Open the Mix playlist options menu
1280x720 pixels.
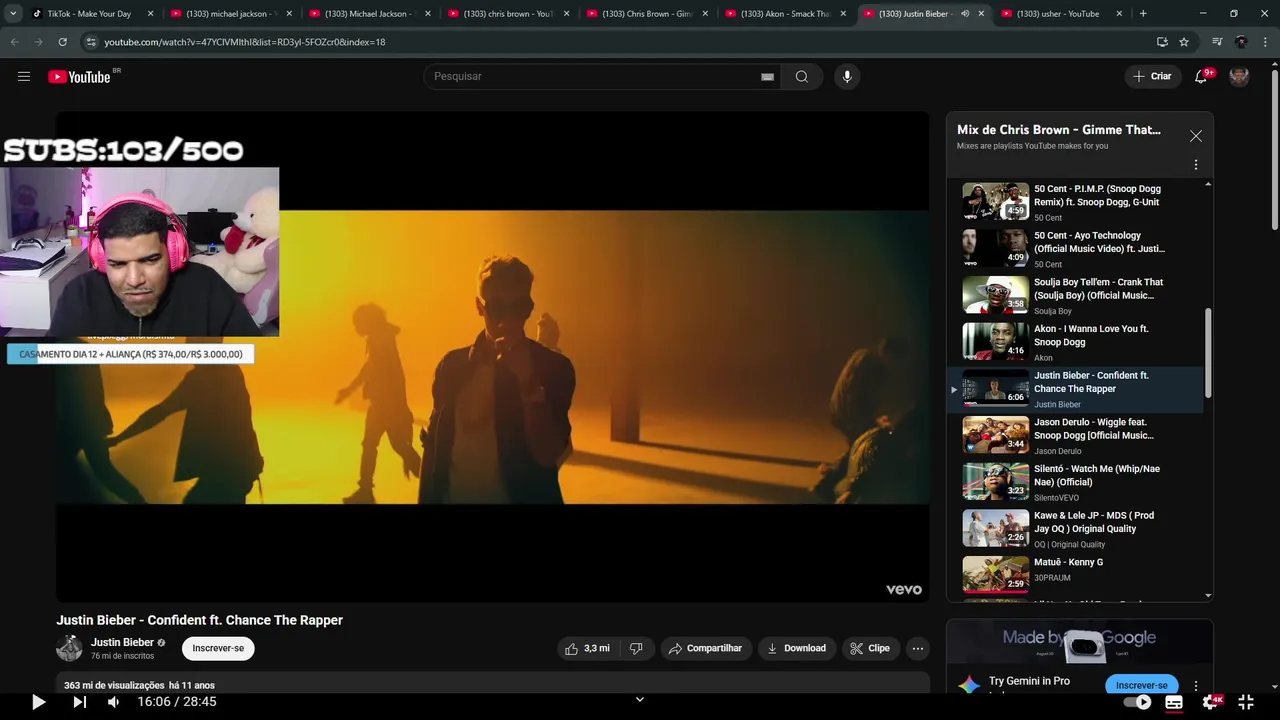(1195, 165)
